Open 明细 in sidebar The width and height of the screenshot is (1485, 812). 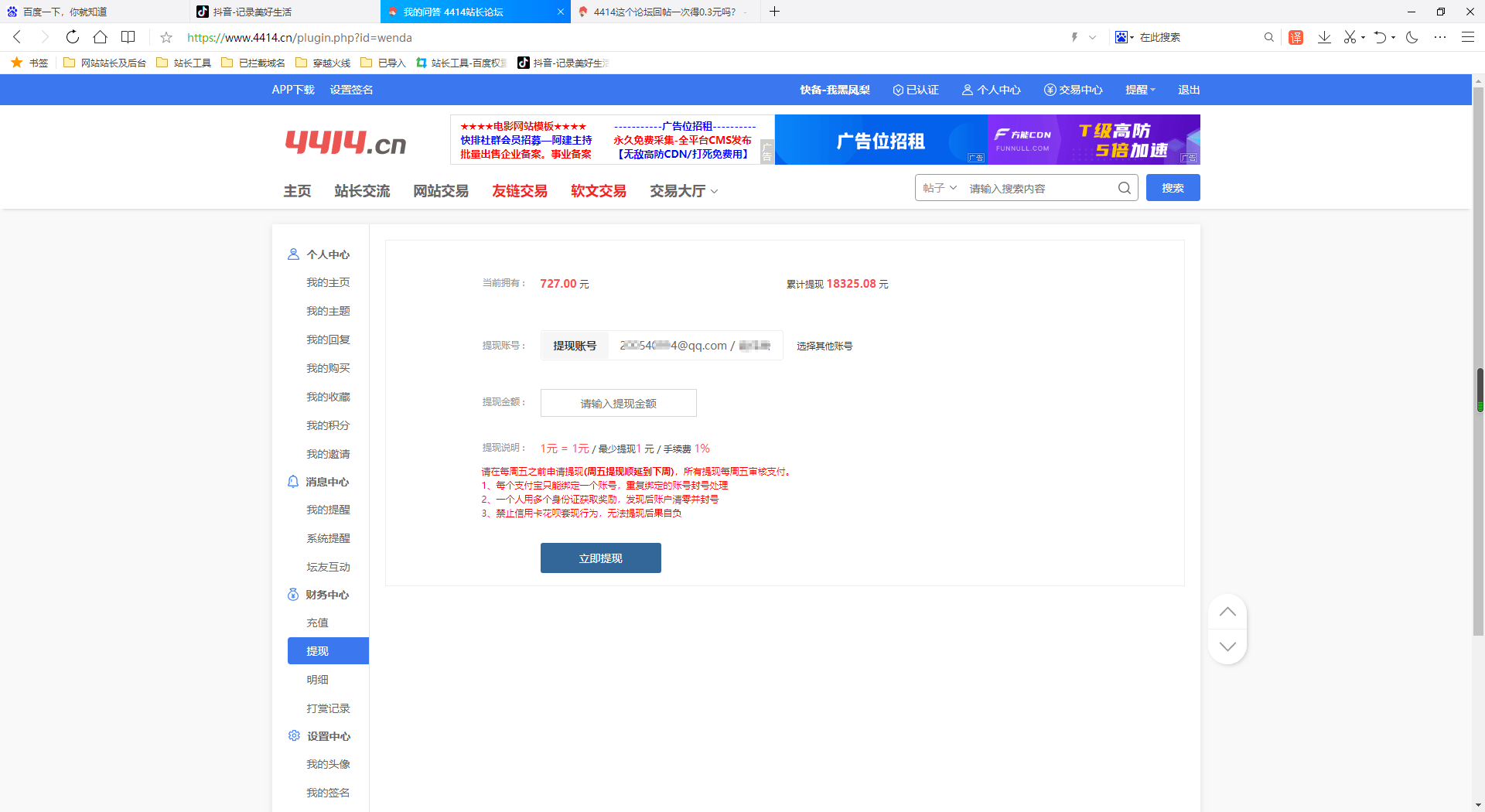click(317, 680)
